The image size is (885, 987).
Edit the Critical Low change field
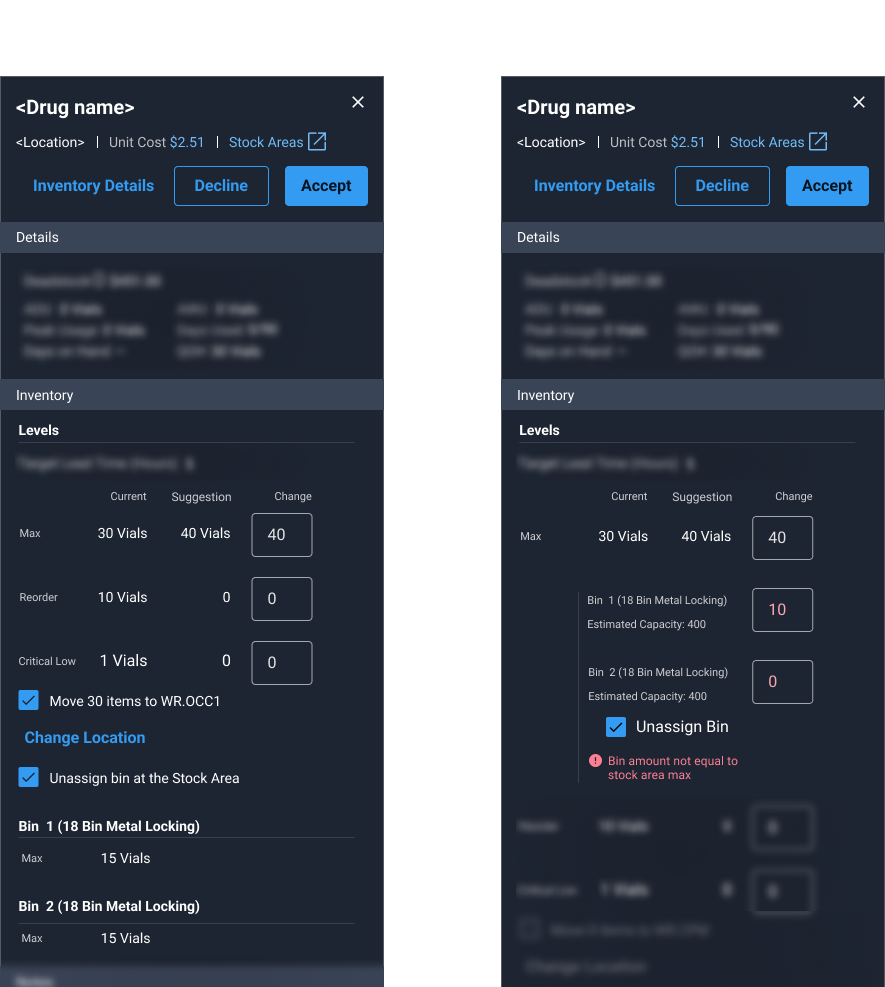click(x=282, y=663)
